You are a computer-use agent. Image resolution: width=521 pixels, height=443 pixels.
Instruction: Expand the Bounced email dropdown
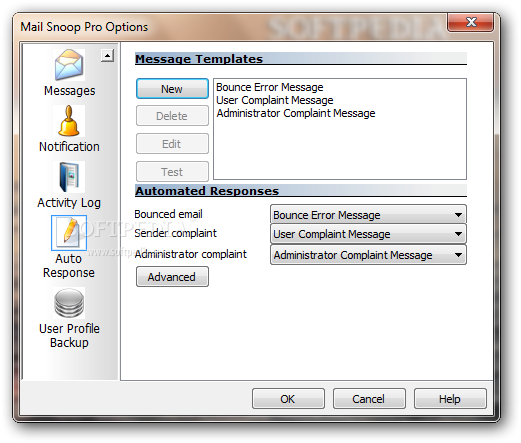point(368,215)
